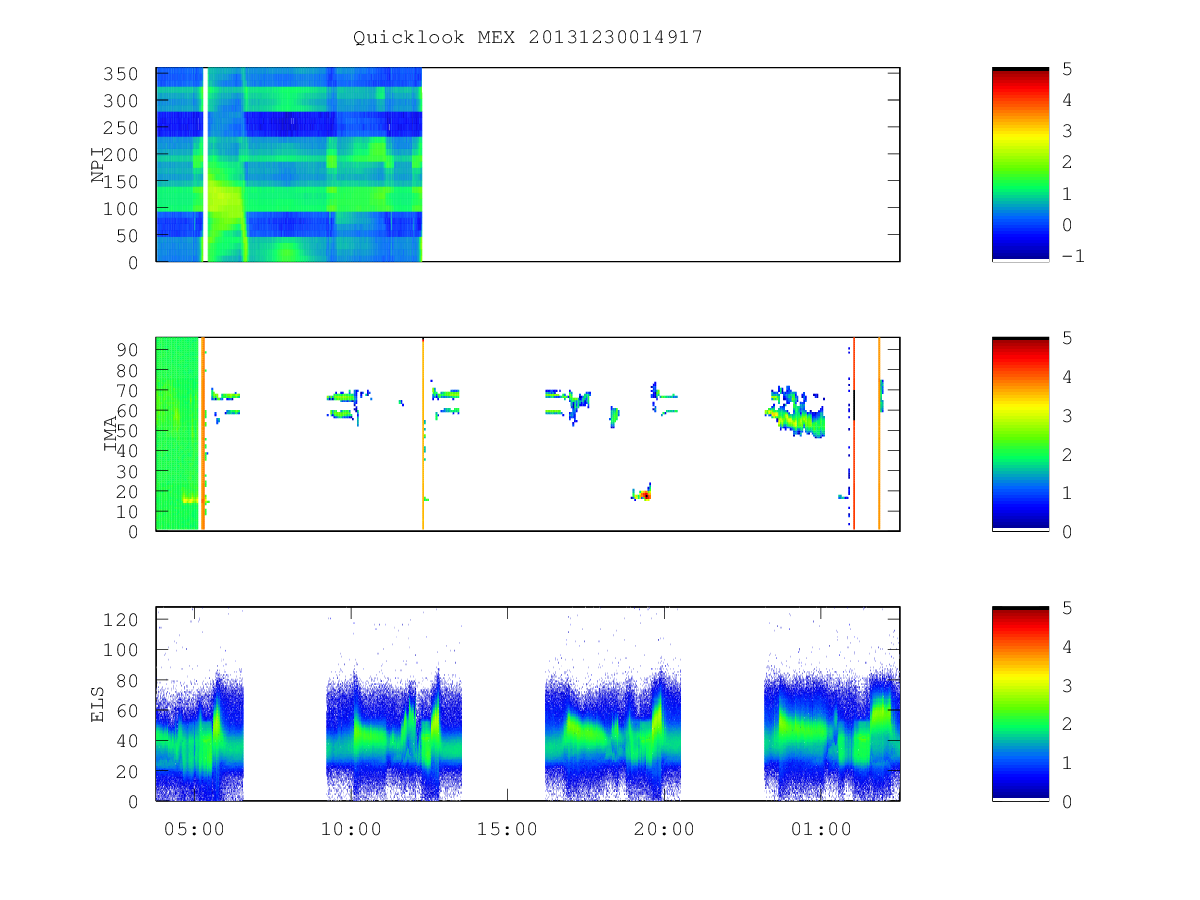This screenshot has height=900, width=1200.
Task: Click the 20:00 time axis label
Action: tap(665, 829)
